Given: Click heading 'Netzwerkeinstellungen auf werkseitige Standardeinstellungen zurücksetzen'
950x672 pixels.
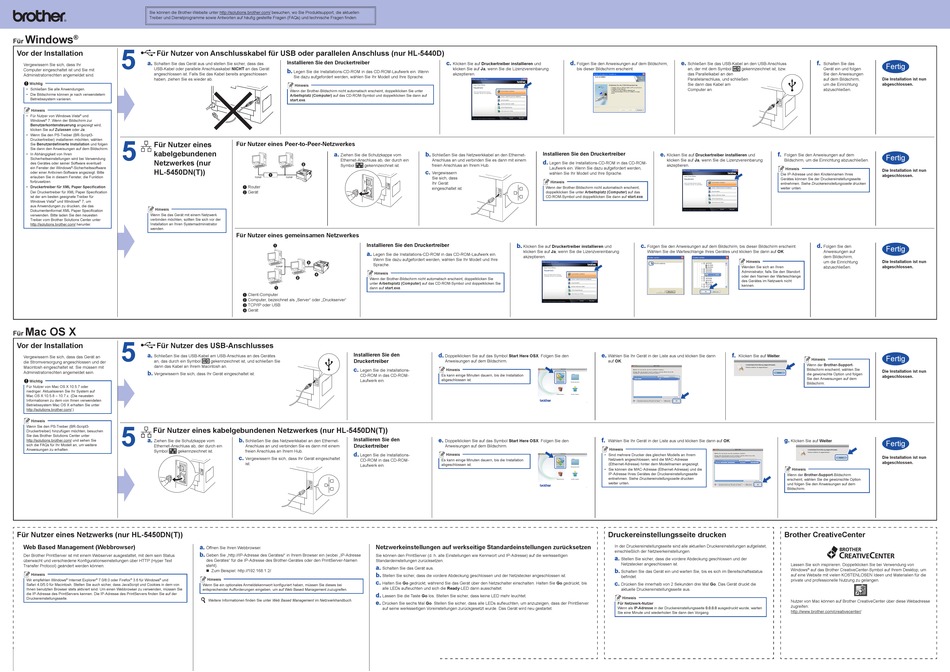Looking at the screenshot, I should [483, 547].
